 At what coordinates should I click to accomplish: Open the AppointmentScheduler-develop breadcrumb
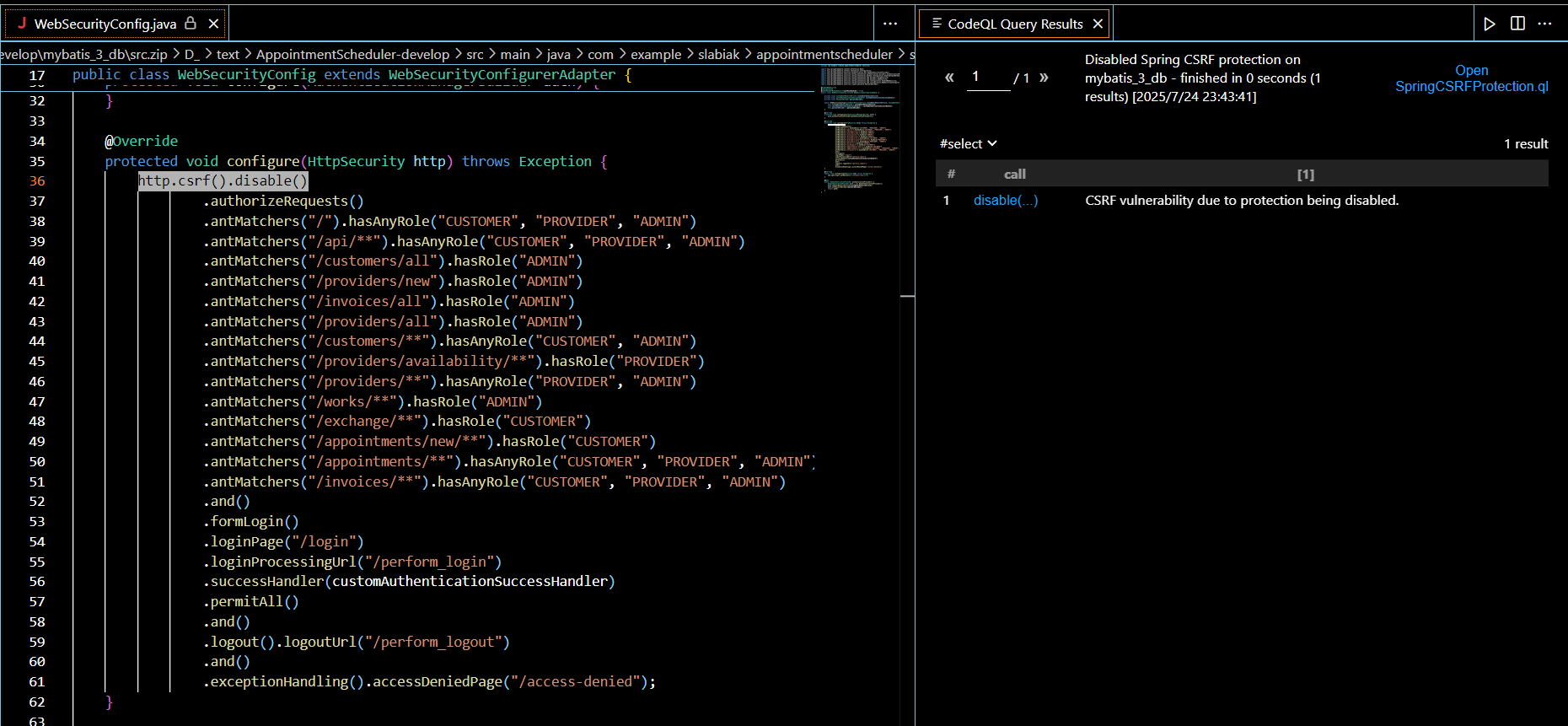[x=352, y=54]
